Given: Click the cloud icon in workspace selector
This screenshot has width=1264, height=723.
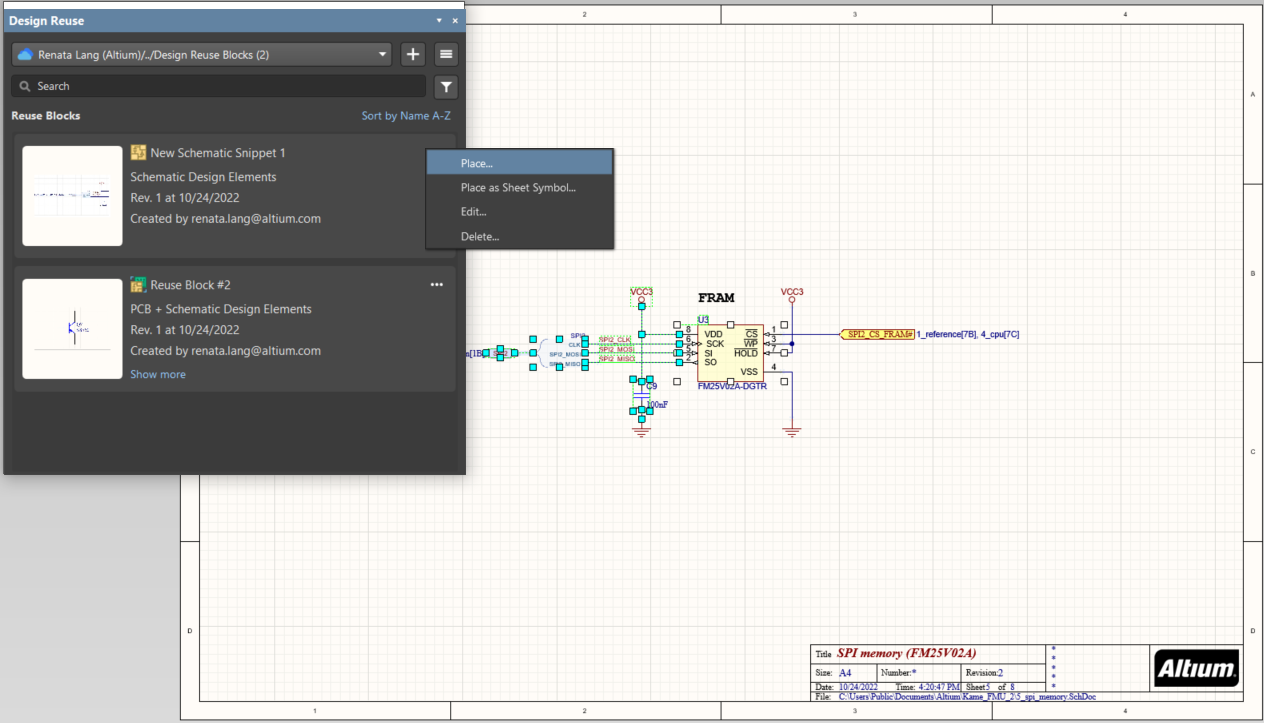Looking at the screenshot, I should [26, 55].
